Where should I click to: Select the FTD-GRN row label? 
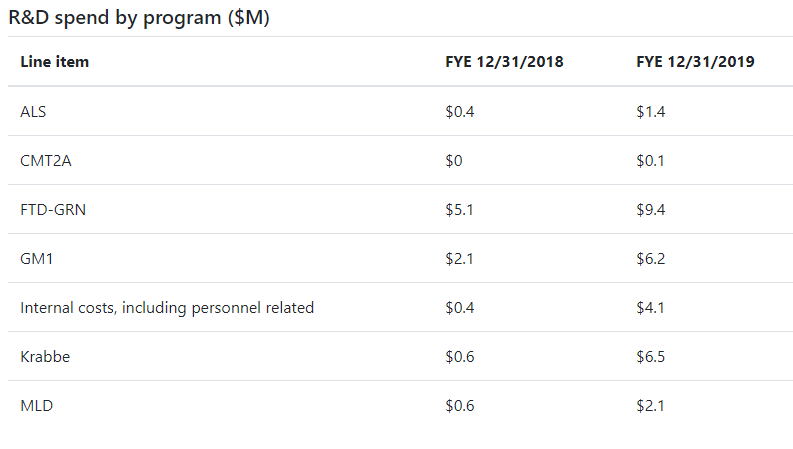(x=53, y=210)
